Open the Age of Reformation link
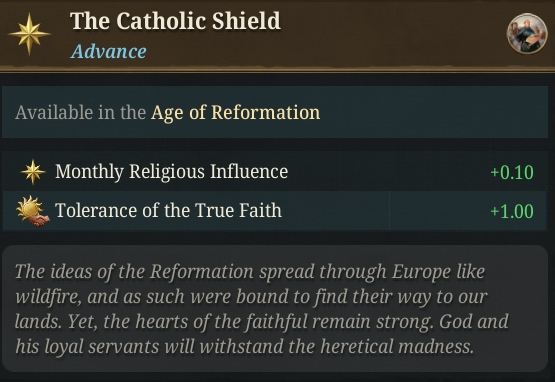The width and height of the screenshot is (555, 382). click(235, 113)
